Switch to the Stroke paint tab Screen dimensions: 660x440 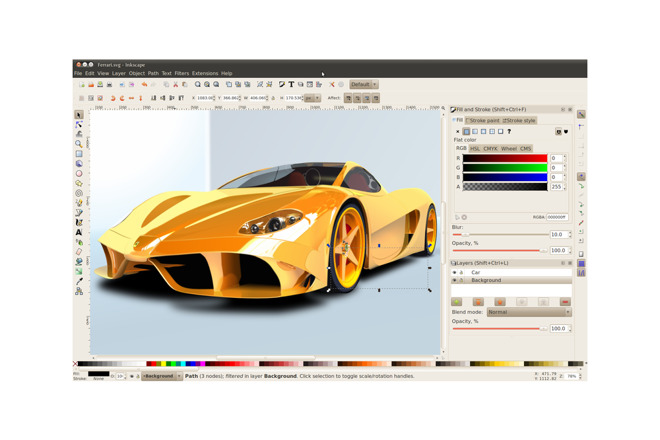(482, 120)
